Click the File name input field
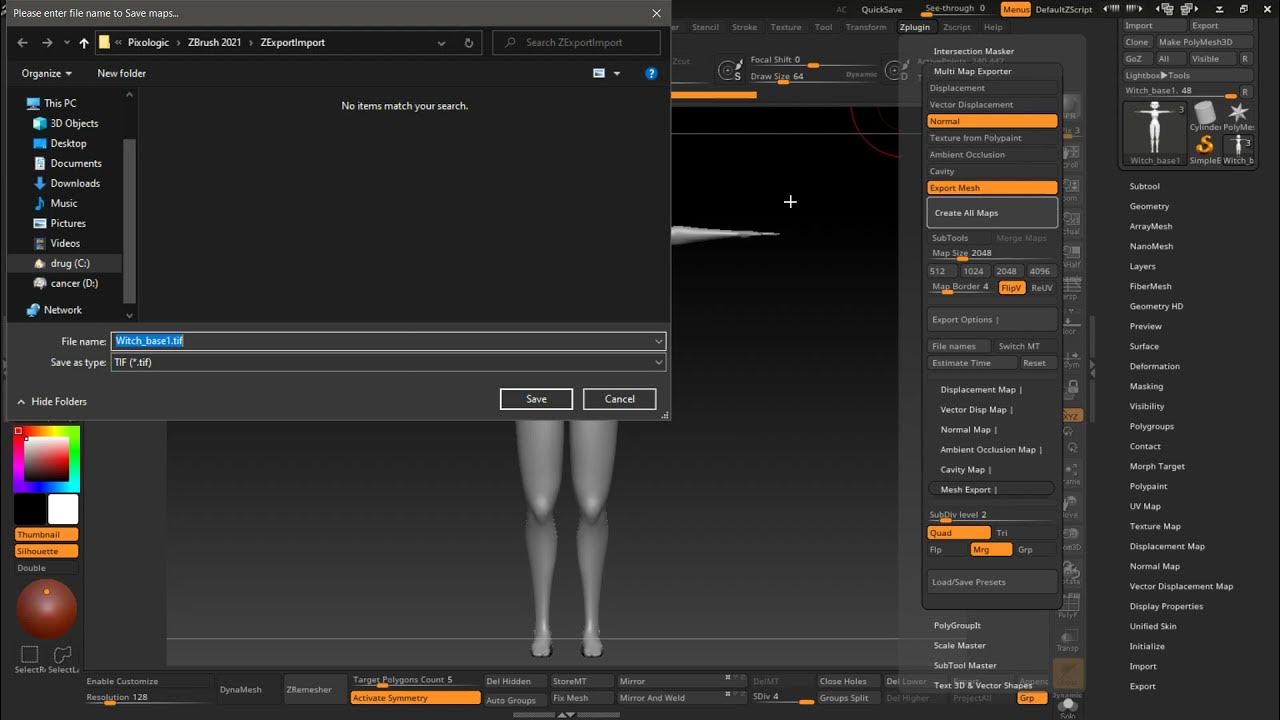 tap(380, 341)
